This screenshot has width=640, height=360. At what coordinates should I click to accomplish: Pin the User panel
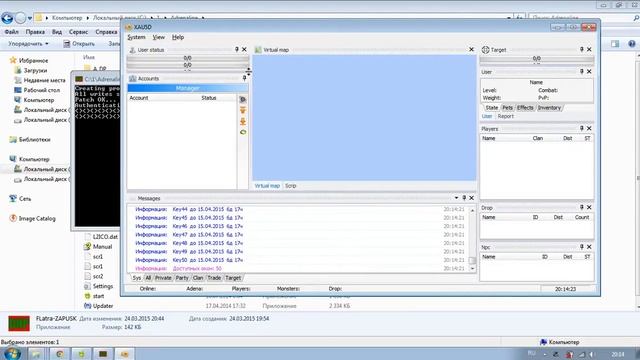[x=582, y=71]
